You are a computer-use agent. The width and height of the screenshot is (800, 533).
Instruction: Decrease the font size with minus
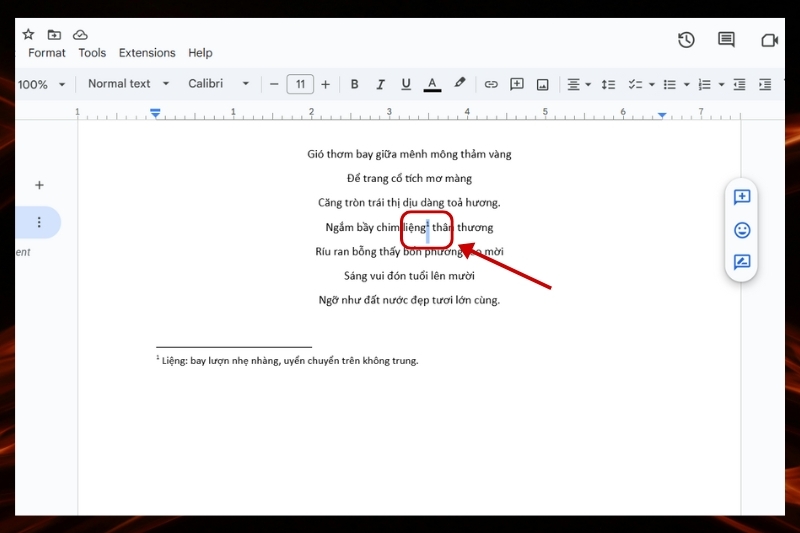274,84
